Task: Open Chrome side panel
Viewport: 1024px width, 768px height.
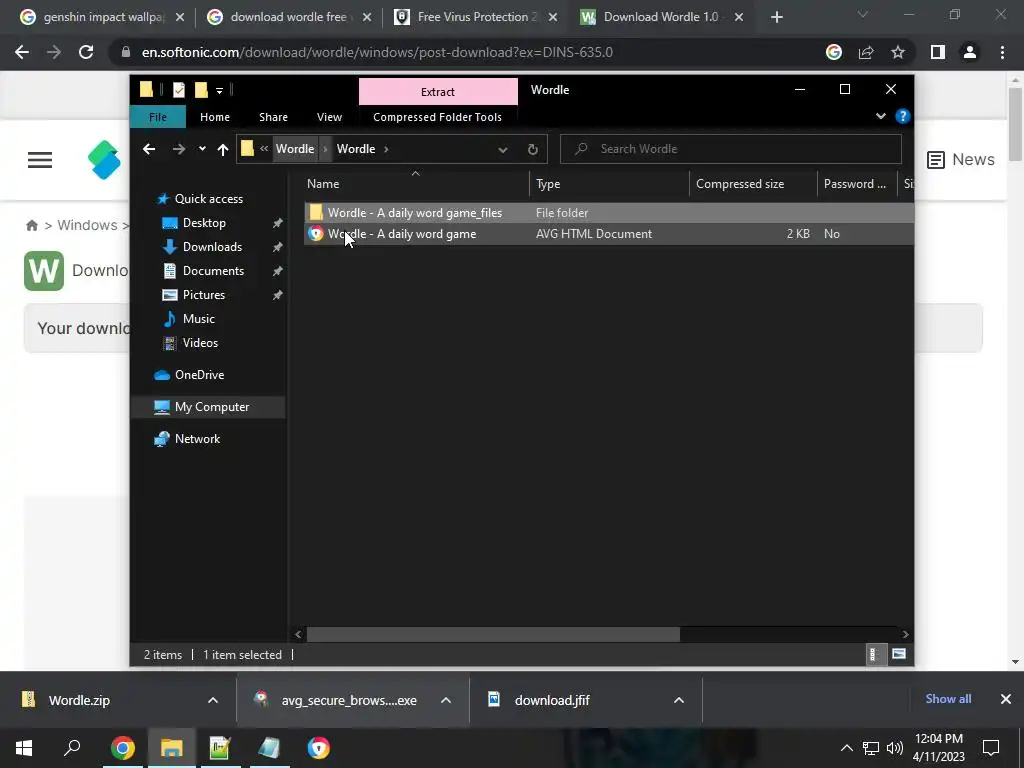Action: click(938, 52)
